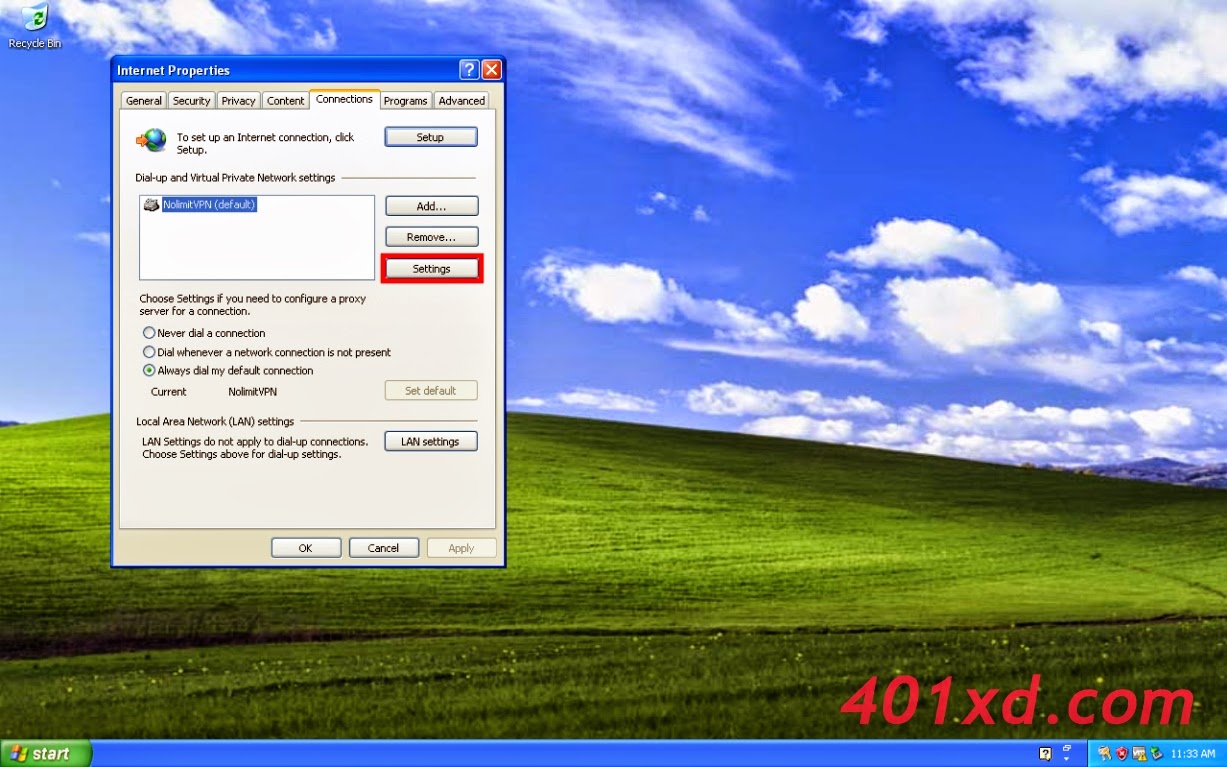Switch to the Security tab
This screenshot has width=1227, height=767.
coord(191,101)
